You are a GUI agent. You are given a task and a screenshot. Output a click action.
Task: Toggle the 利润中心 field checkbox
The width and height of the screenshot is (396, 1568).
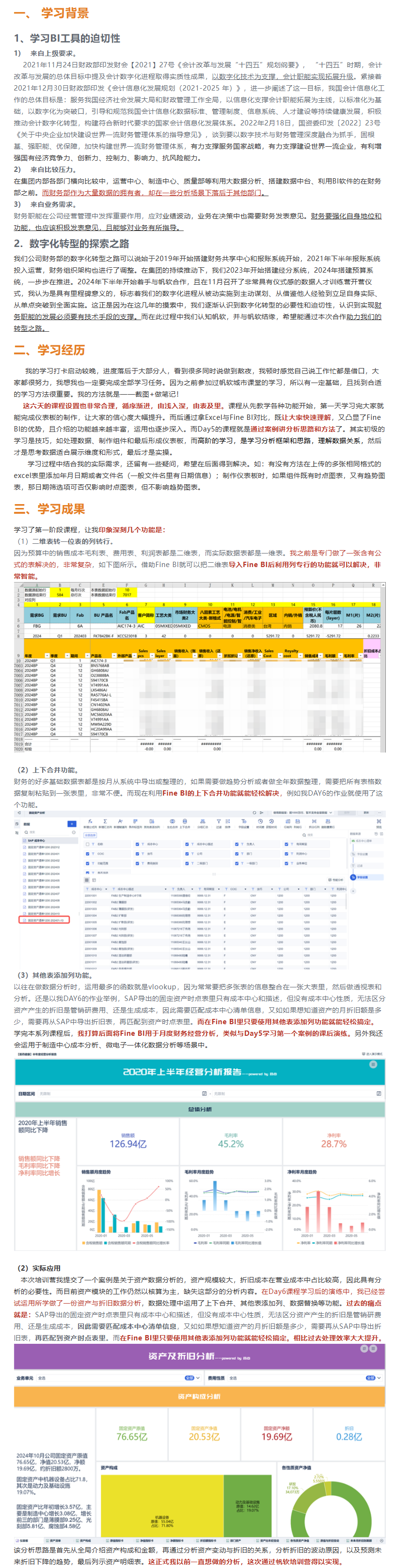click(x=286, y=853)
